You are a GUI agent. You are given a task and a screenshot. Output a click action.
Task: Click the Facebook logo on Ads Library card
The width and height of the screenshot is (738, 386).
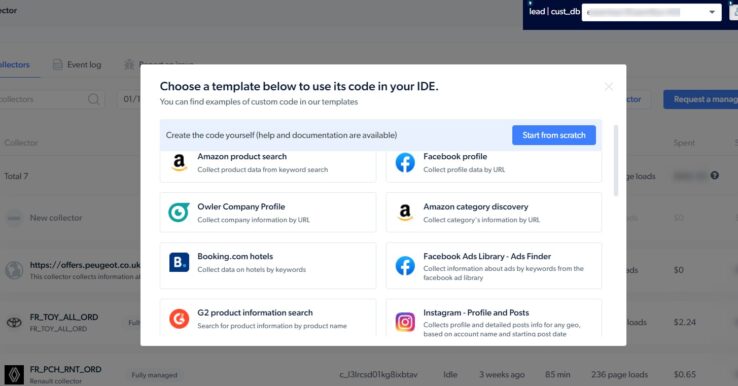coord(405,266)
